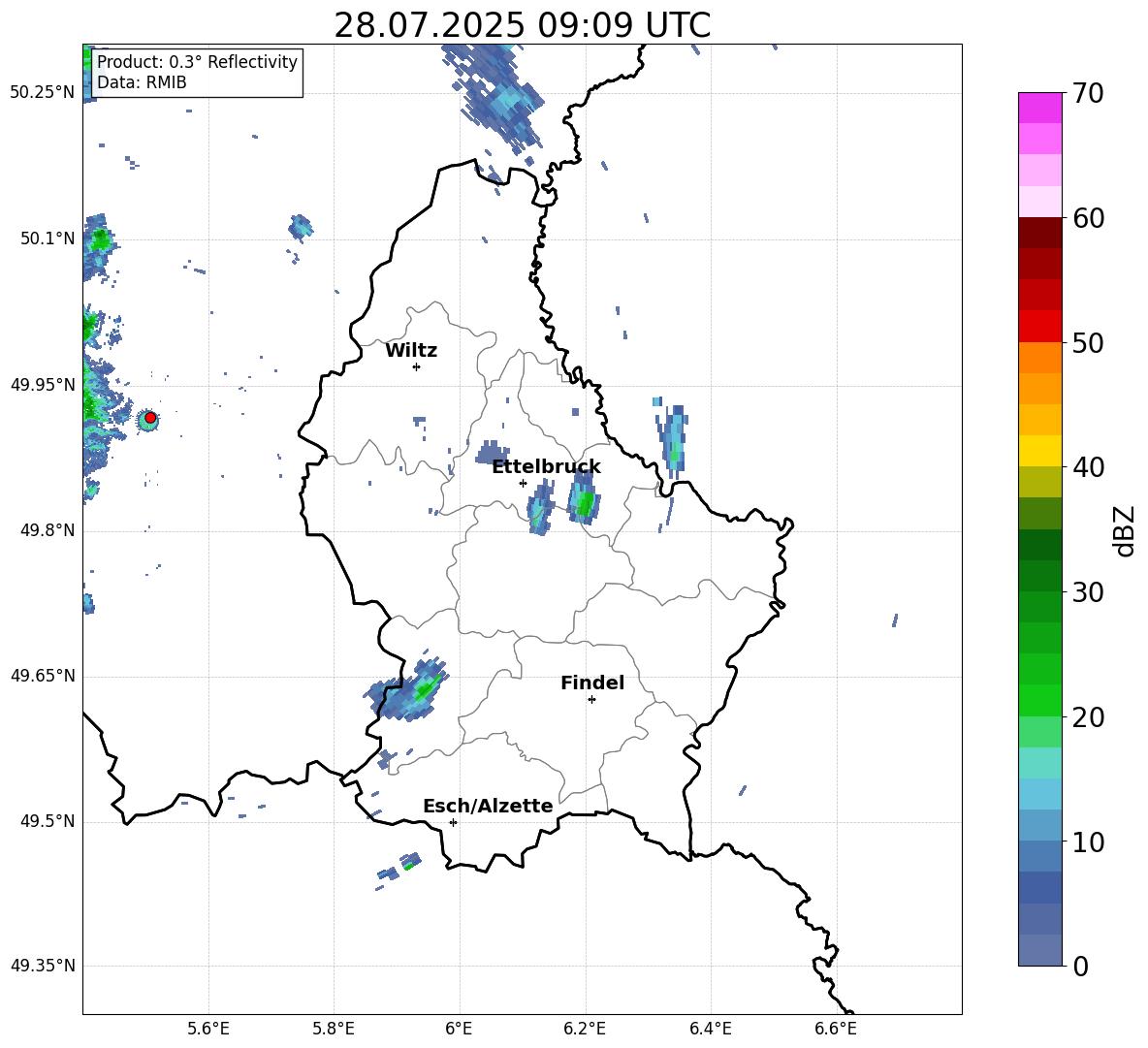Screen dimensions: 1148x1048
Task: Click the 10 tick on the colorbar
Action: click(x=1088, y=842)
